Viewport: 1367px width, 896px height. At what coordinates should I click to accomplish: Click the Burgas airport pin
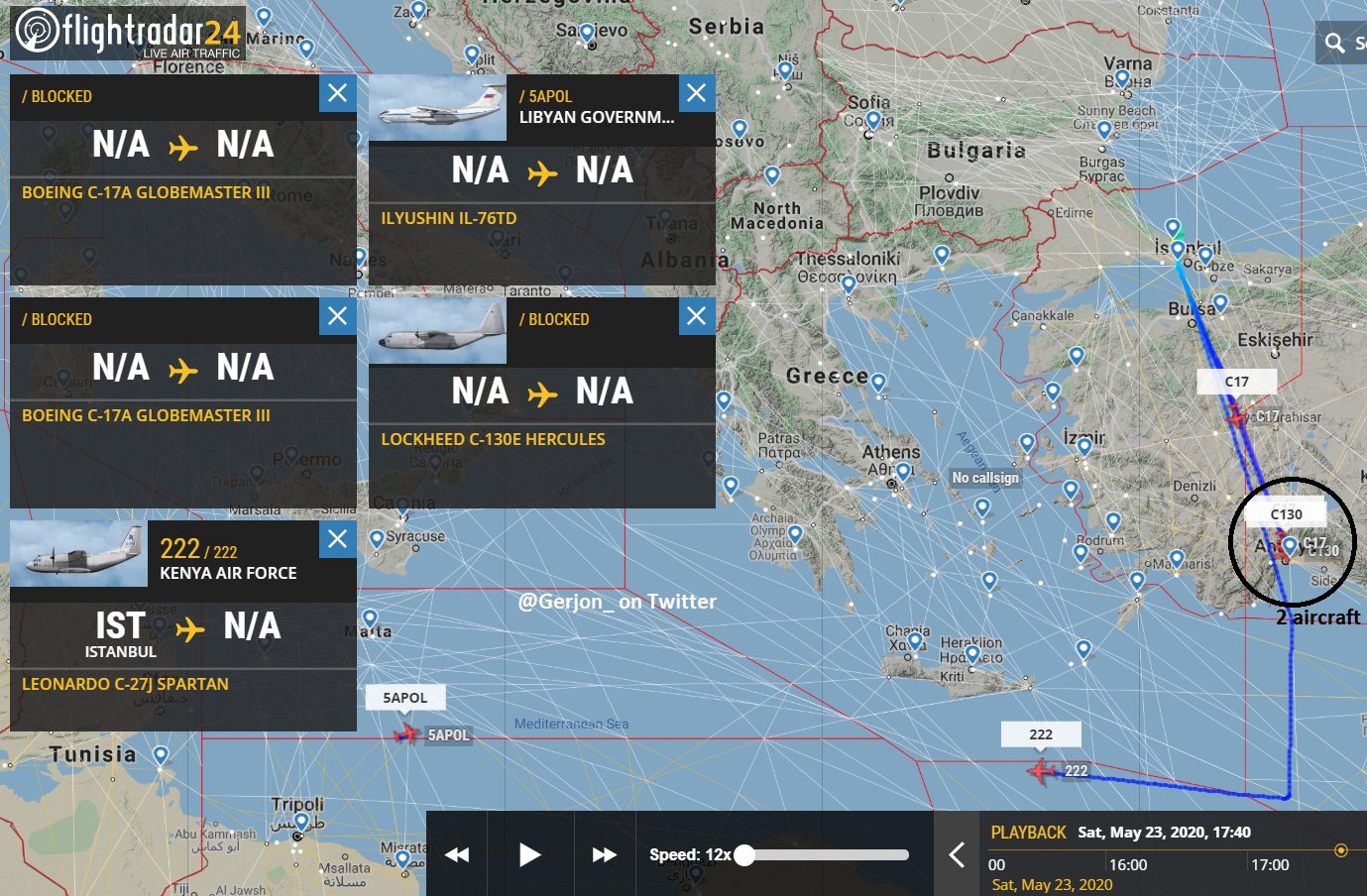pyautogui.click(x=1104, y=130)
